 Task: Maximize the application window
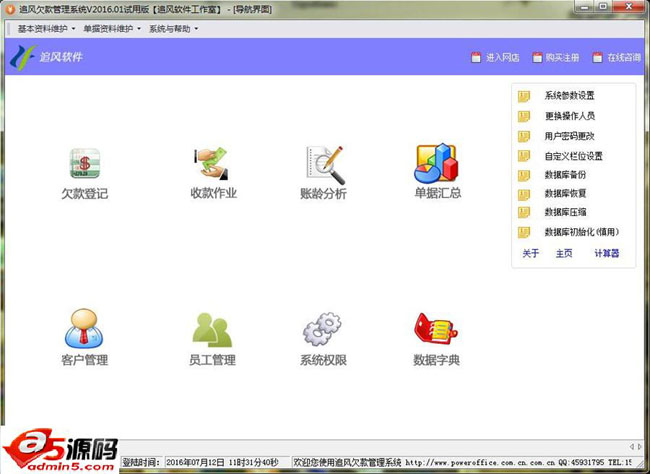(604, 7)
